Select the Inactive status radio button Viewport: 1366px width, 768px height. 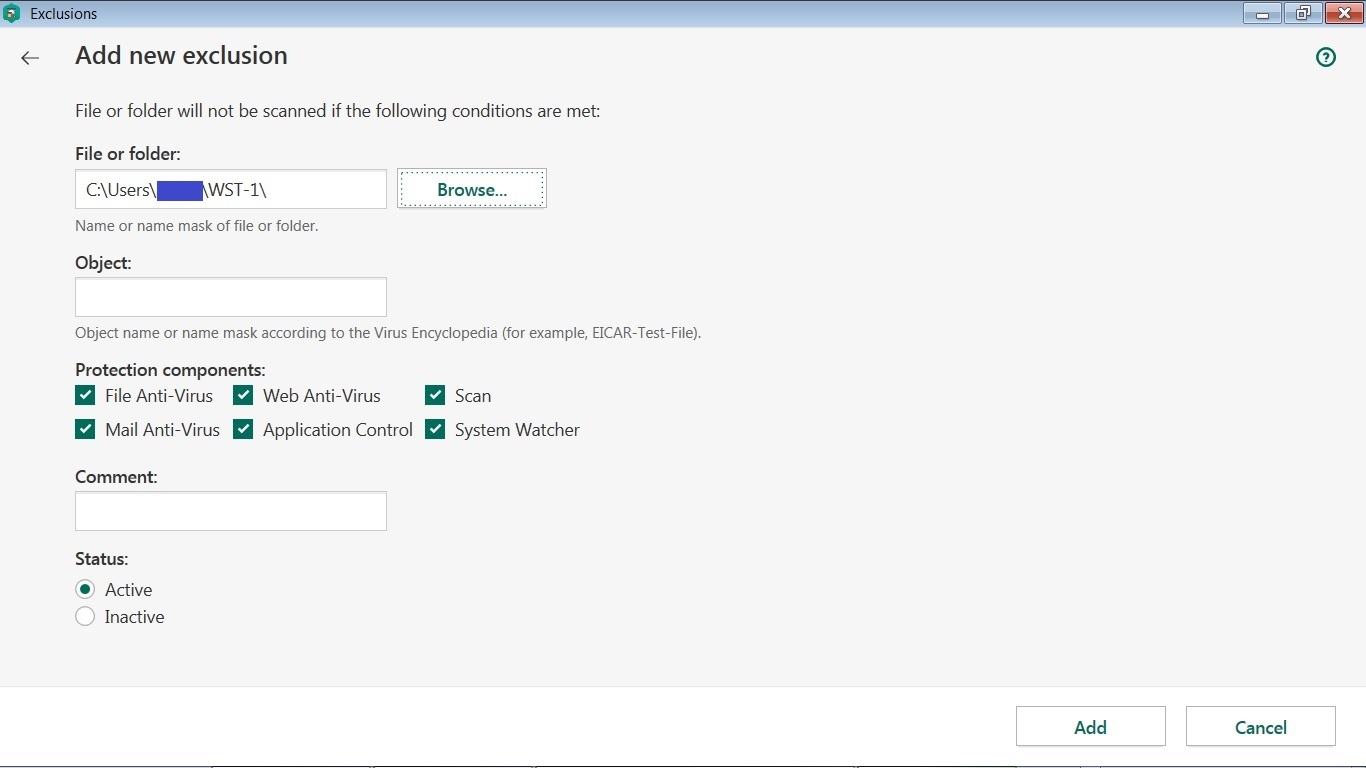coord(85,617)
